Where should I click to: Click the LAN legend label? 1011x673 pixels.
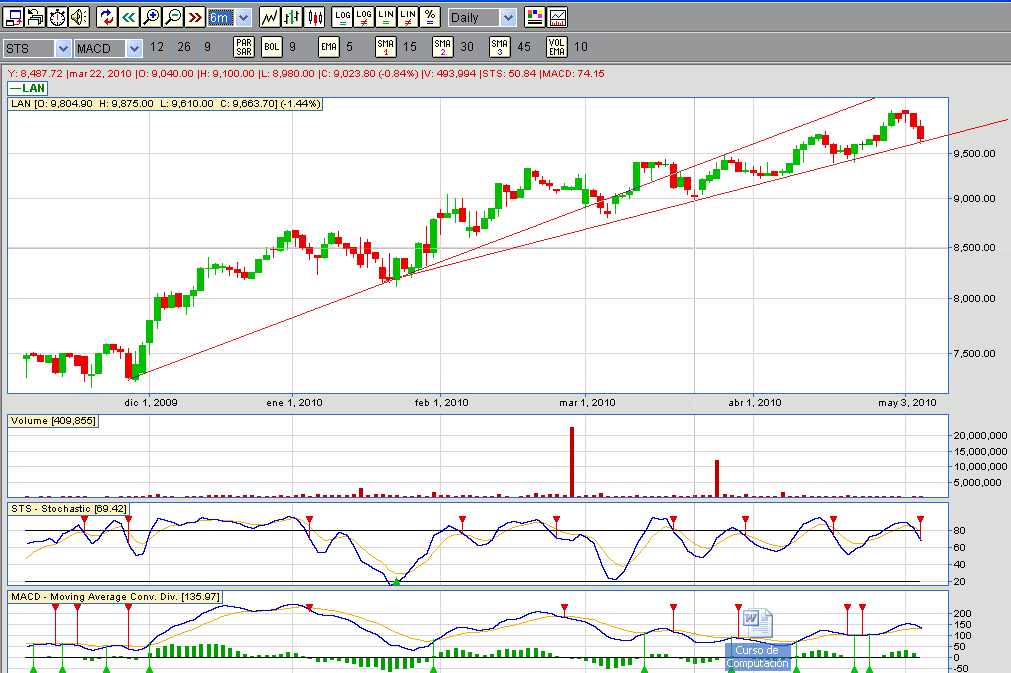coord(35,88)
